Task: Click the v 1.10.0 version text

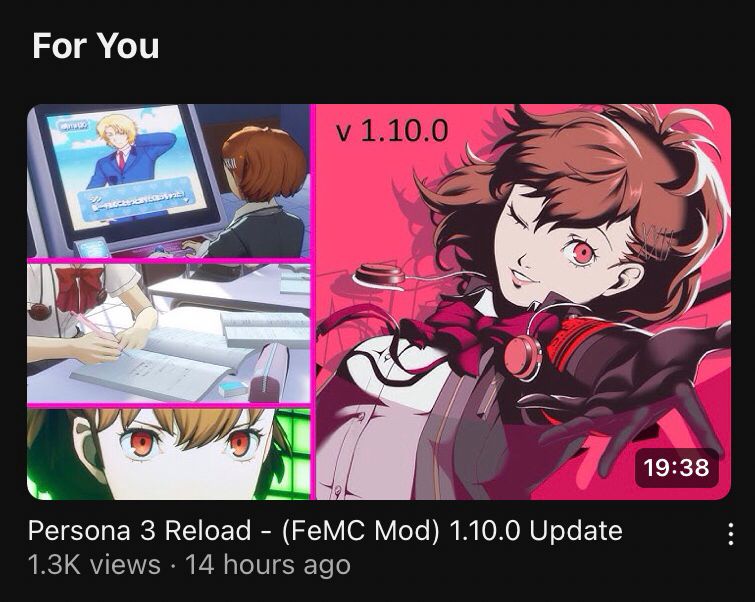Action: [x=391, y=131]
